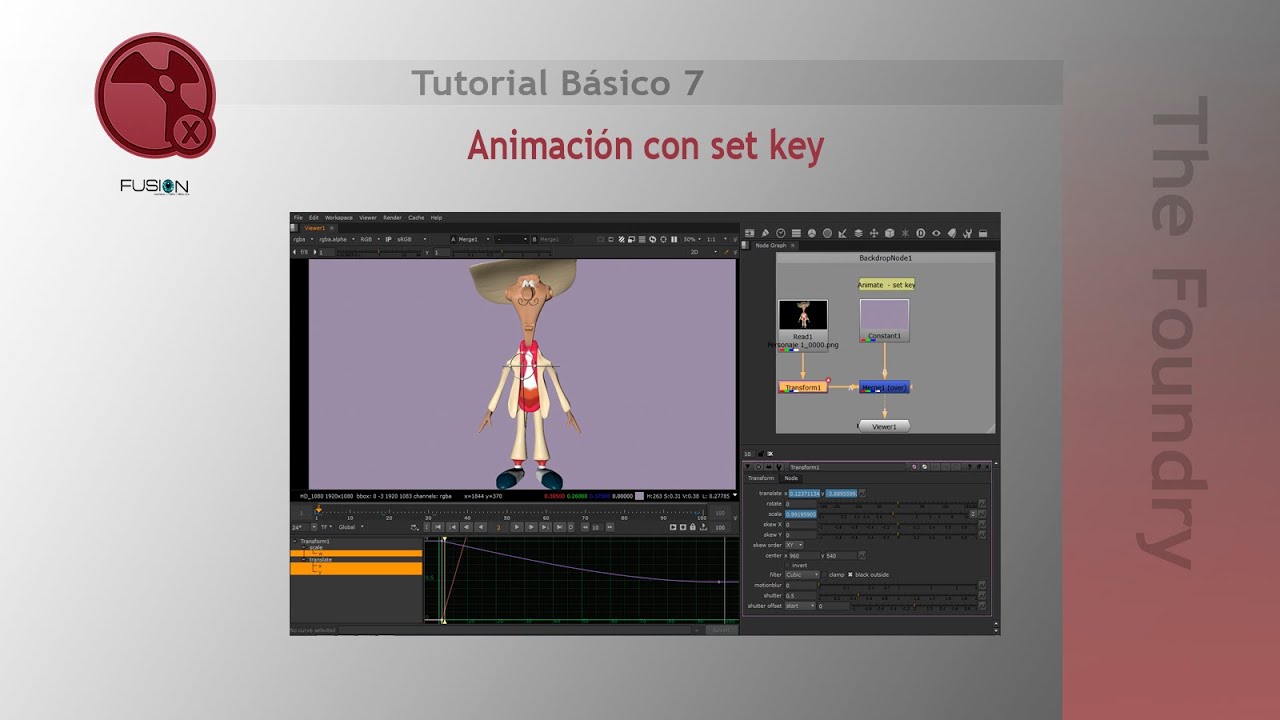Open the 3D nodes cube icon
The height and width of the screenshot is (720, 1280).
(890, 233)
